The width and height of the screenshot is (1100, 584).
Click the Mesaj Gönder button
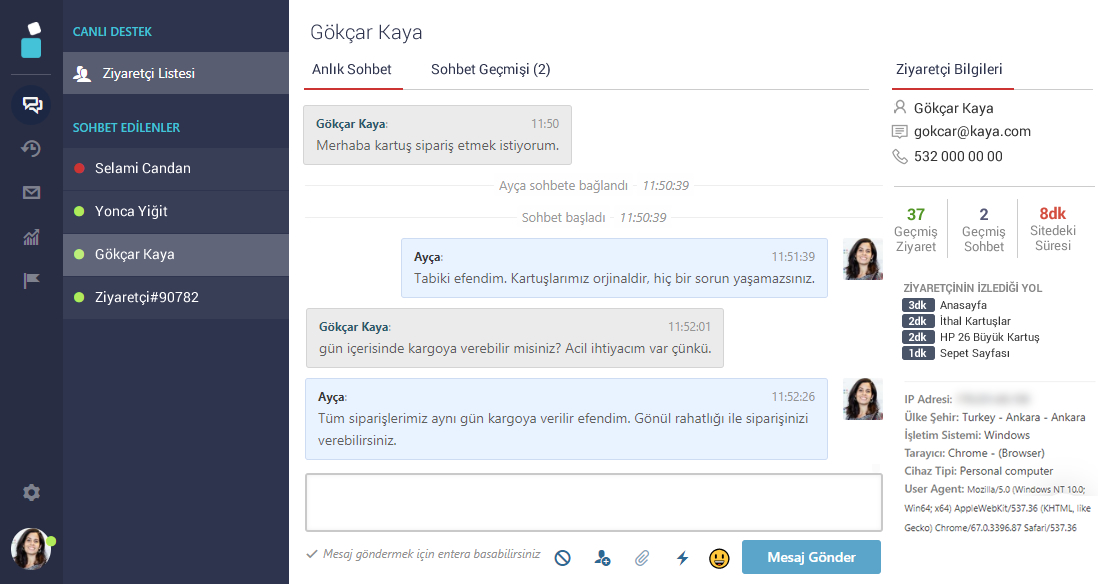click(811, 557)
